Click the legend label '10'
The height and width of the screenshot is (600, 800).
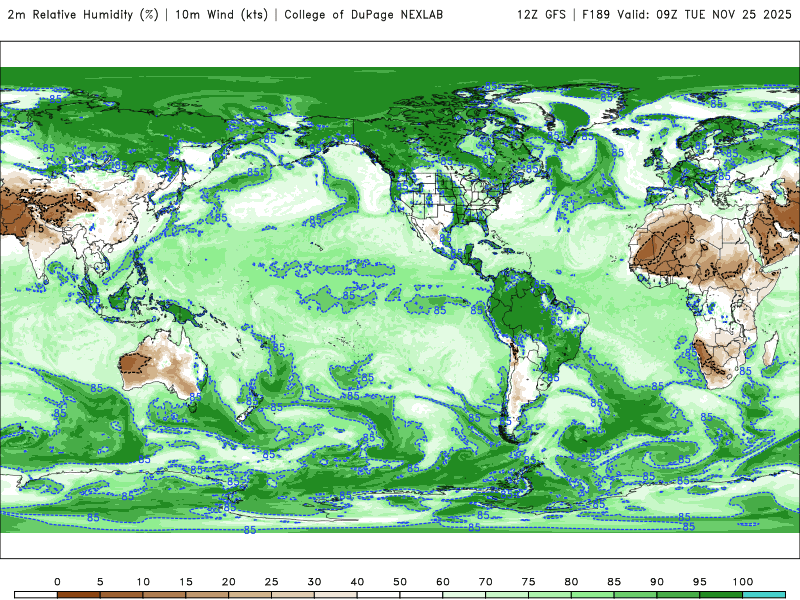click(143, 582)
